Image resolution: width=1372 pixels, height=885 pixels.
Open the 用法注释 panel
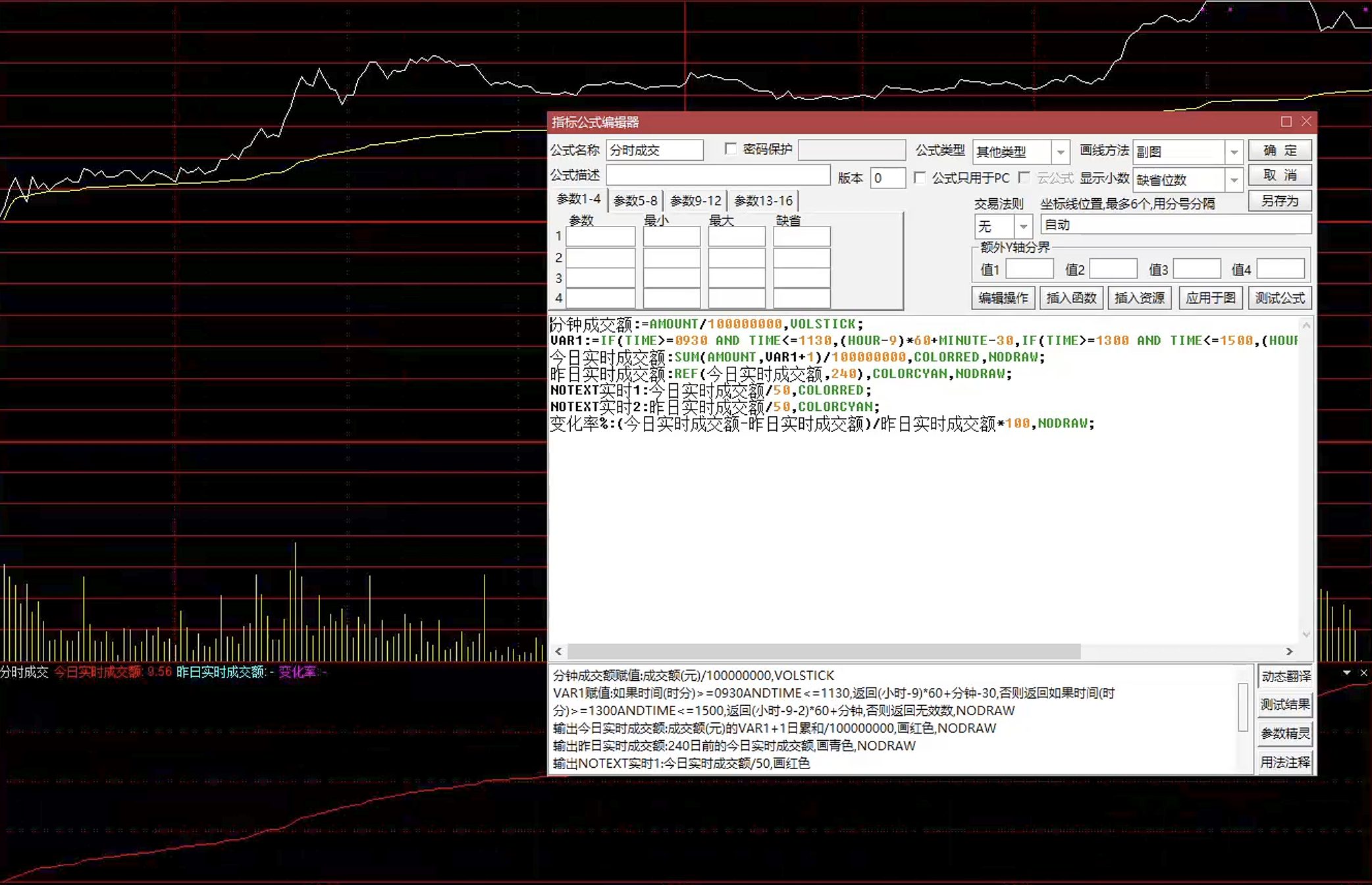tap(1285, 763)
